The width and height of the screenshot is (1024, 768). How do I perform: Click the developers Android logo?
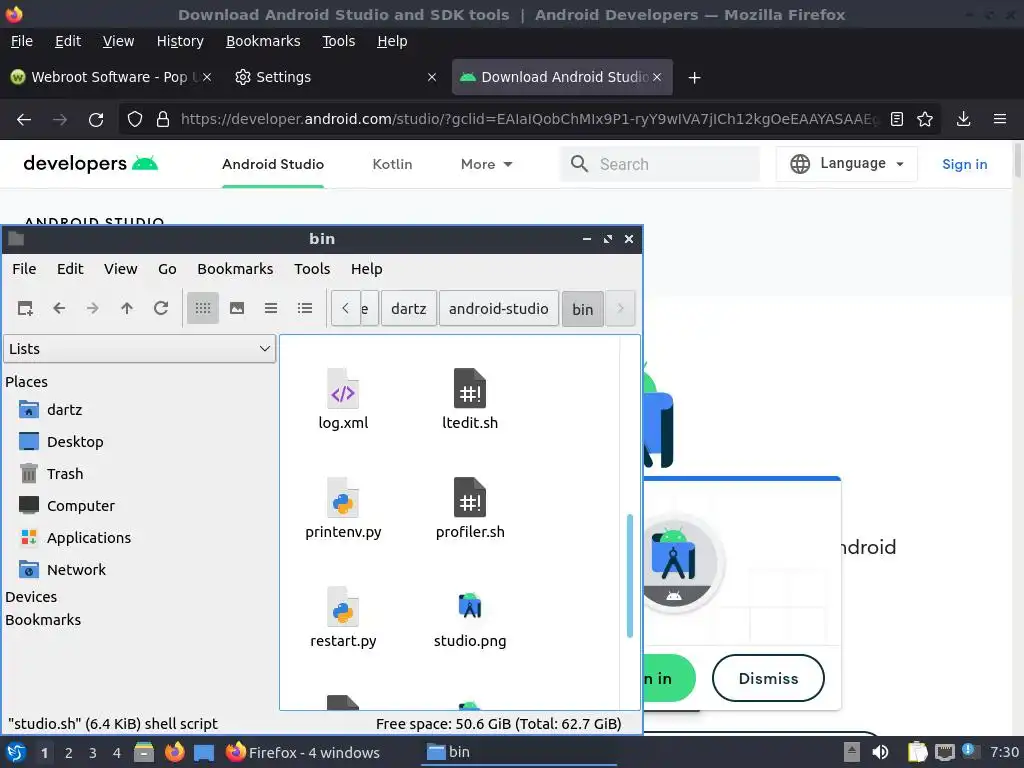pos(90,163)
